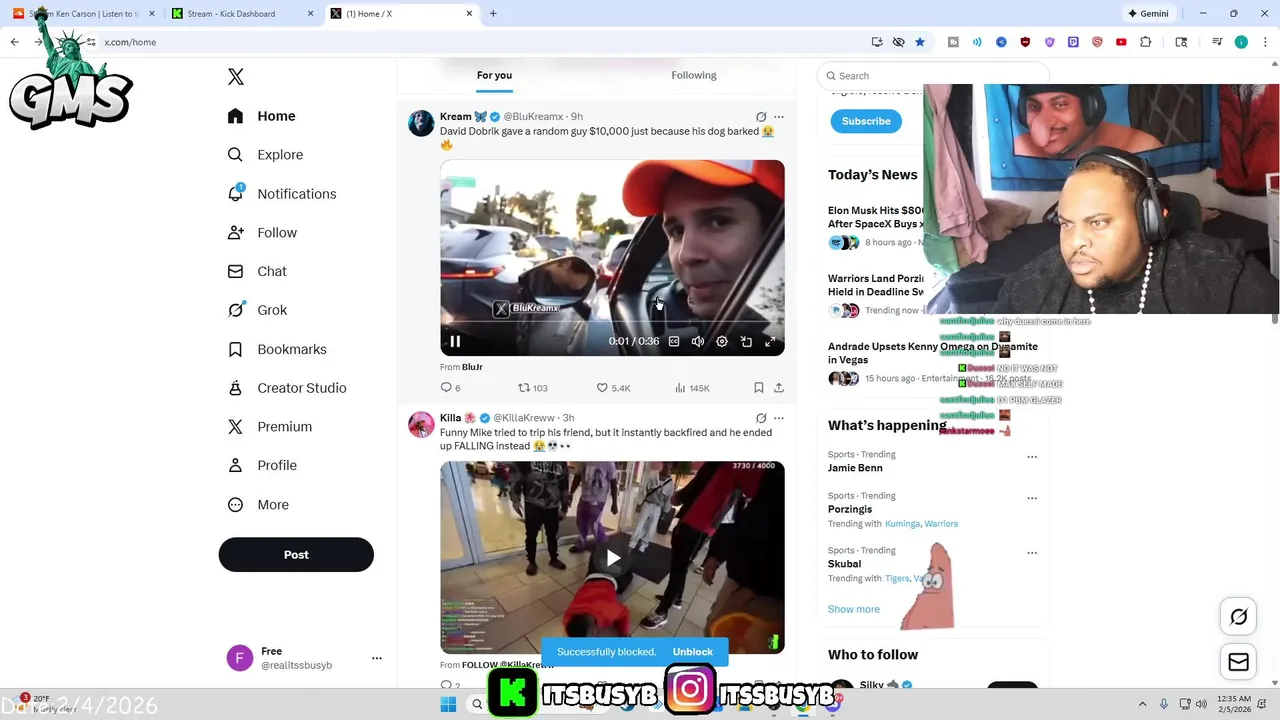
Task: Toggle captions on the David Dobrik video
Action: (674, 342)
